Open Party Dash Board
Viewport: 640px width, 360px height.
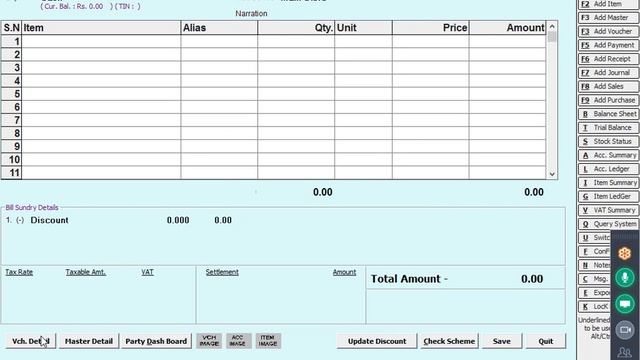tap(156, 341)
